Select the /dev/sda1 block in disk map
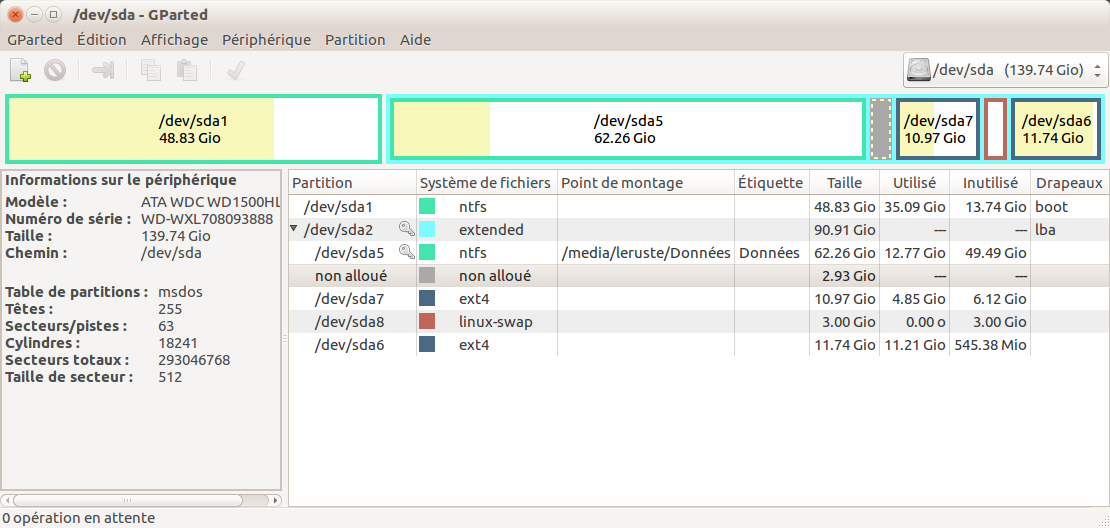 193,129
